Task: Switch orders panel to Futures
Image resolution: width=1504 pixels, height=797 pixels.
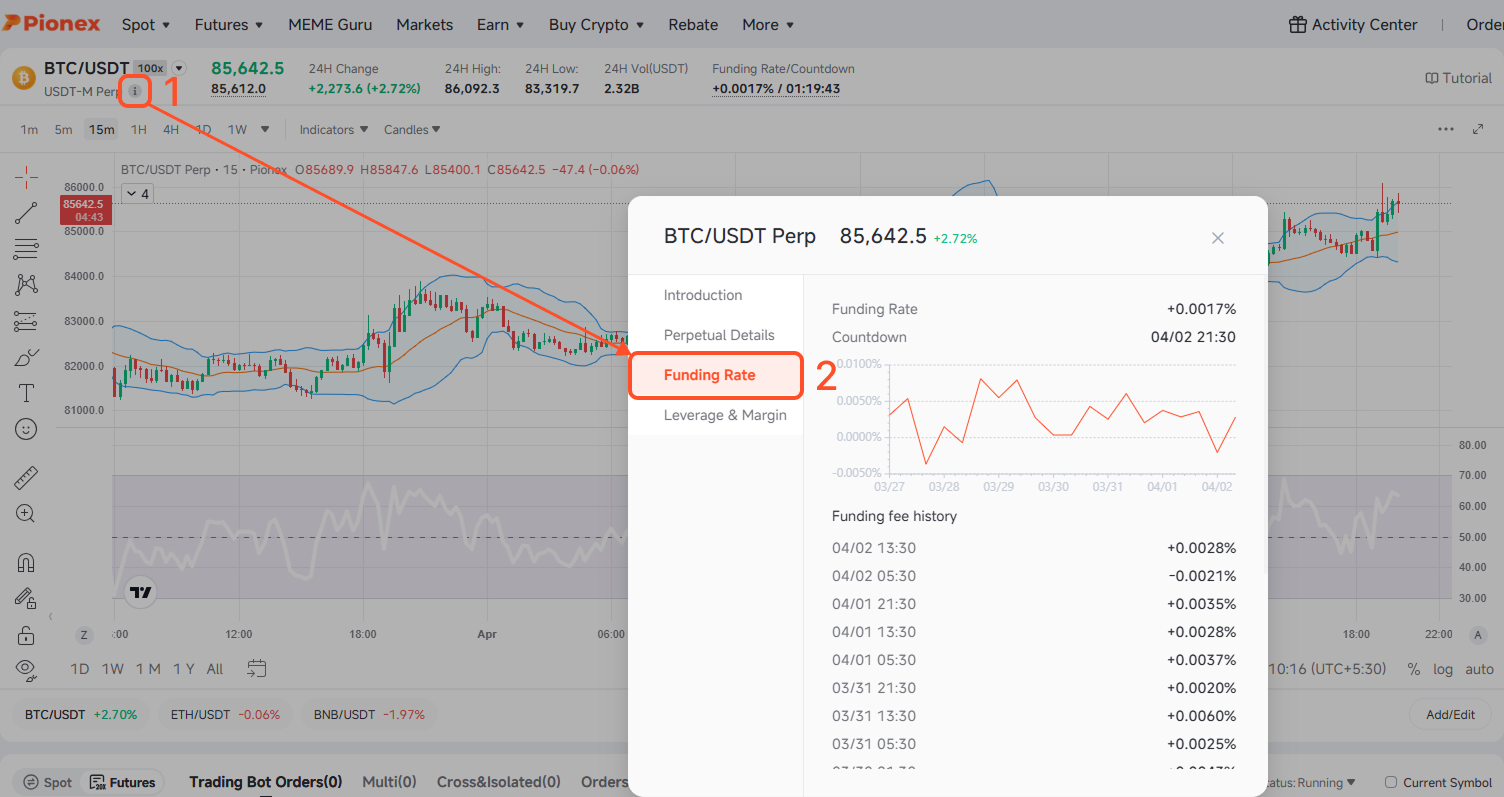Action: pyautogui.click(x=122, y=782)
